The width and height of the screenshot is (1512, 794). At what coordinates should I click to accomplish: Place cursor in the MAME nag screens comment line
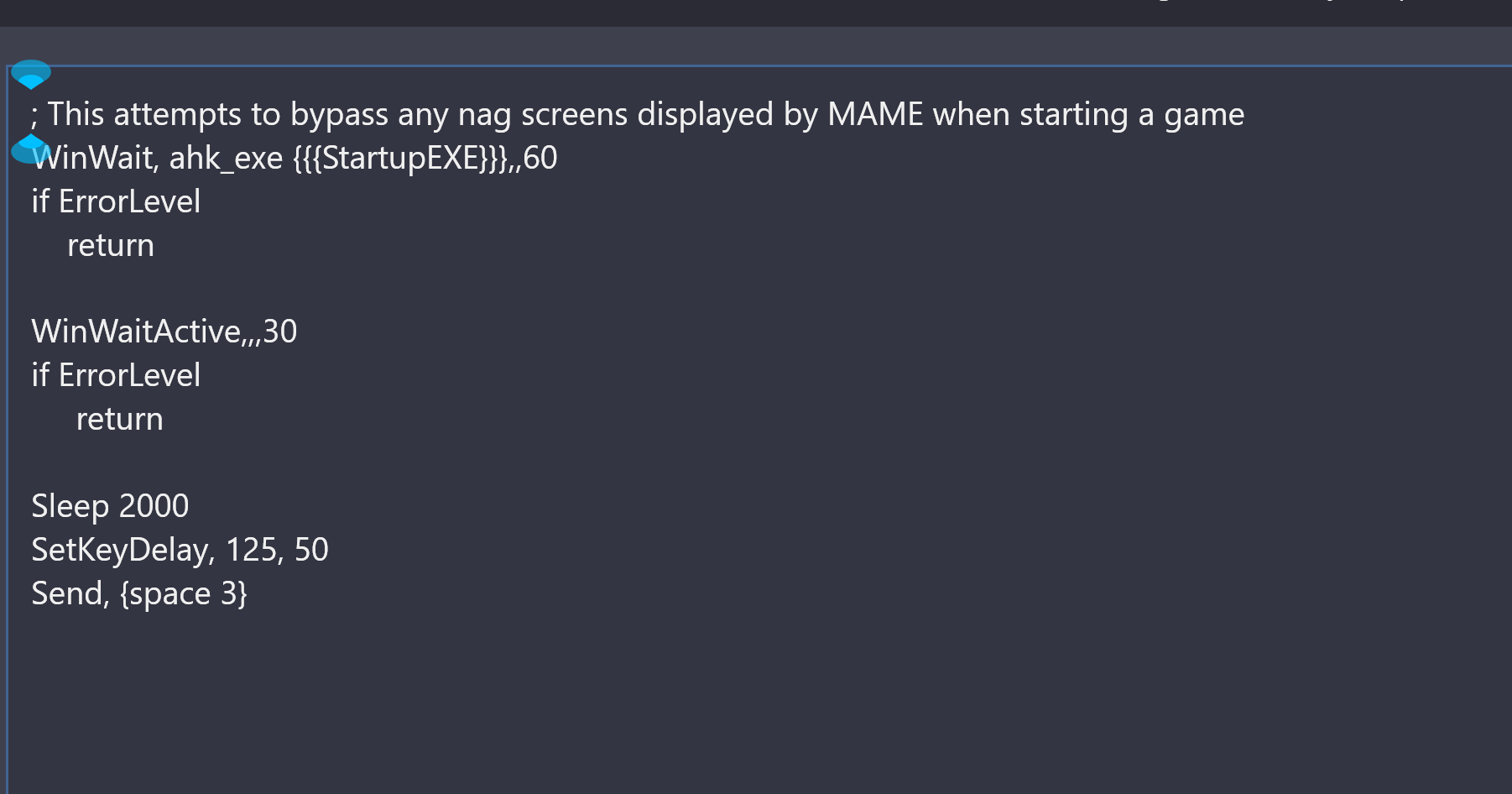pos(638,114)
